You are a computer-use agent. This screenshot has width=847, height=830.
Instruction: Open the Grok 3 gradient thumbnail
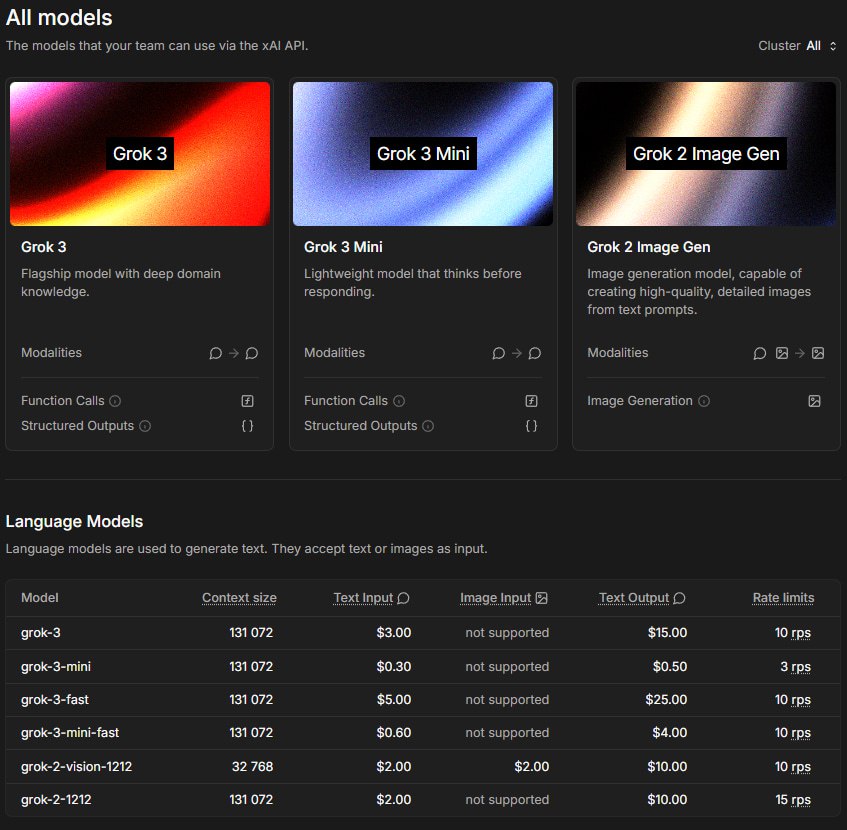pyautogui.click(x=140, y=154)
